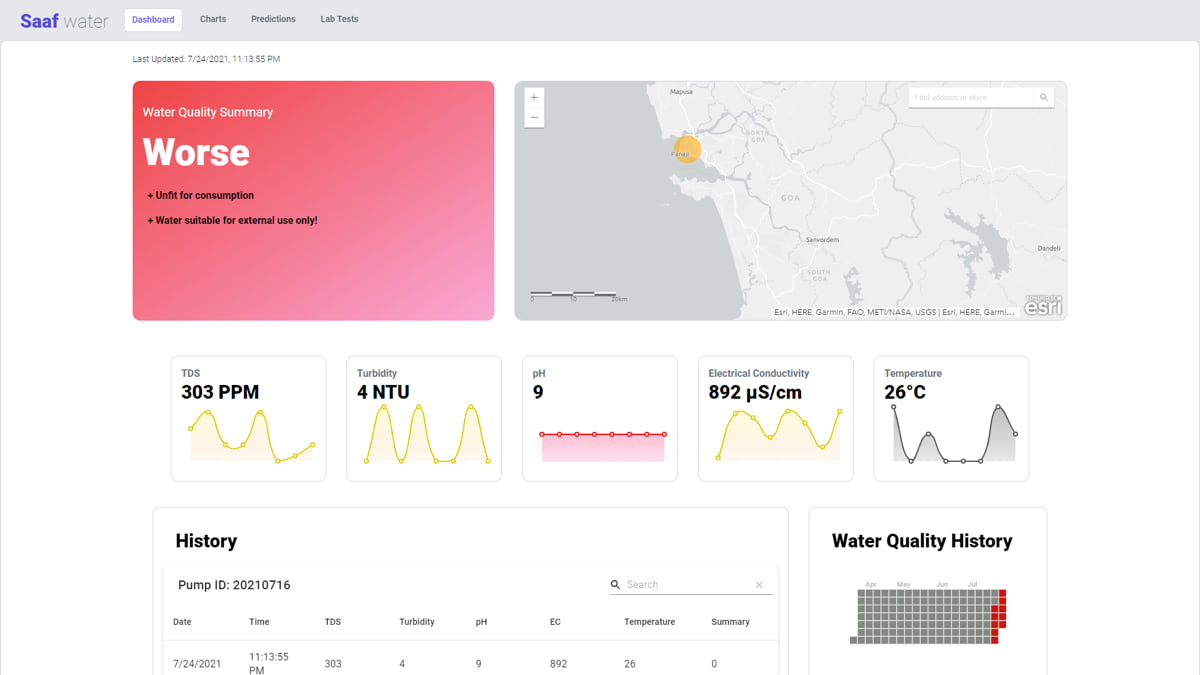1200x675 pixels.
Task: Focus the Find address or place field
Action: pyautogui.click(x=971, y=98)
